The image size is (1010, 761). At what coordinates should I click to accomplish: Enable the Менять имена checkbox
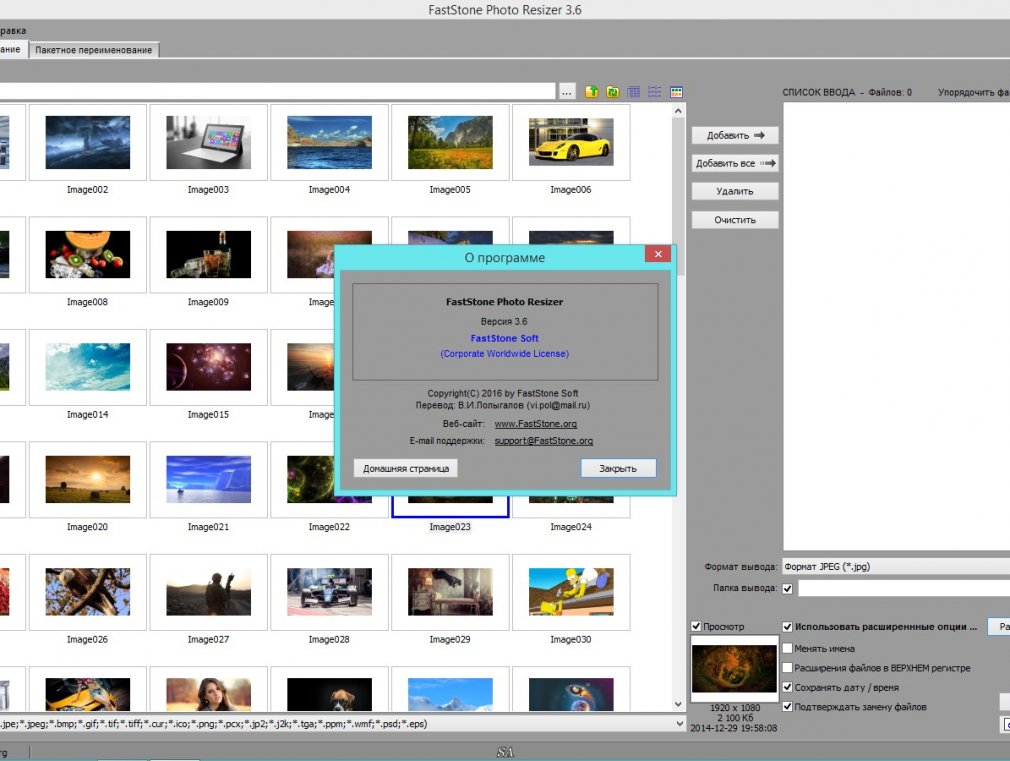(787, 648)
